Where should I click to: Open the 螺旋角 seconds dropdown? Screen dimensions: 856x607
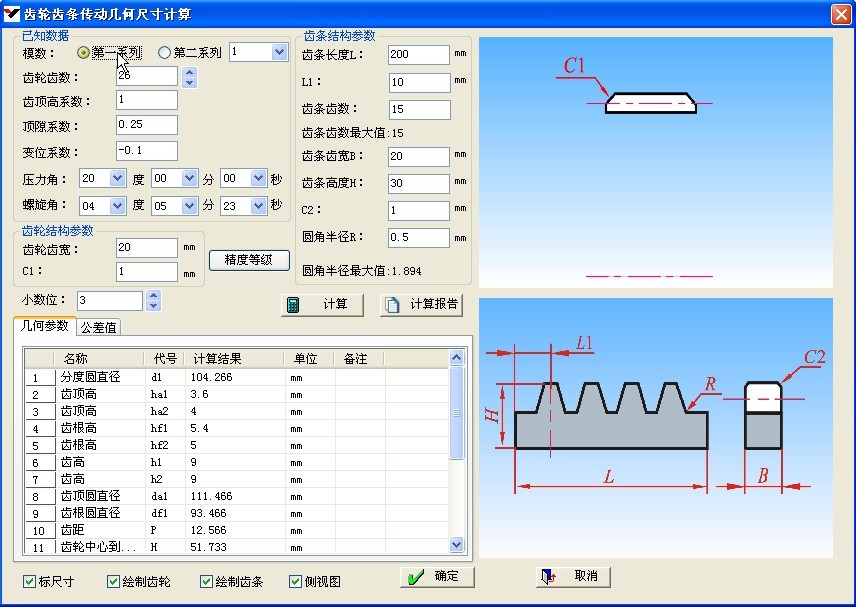coord(260,205)
